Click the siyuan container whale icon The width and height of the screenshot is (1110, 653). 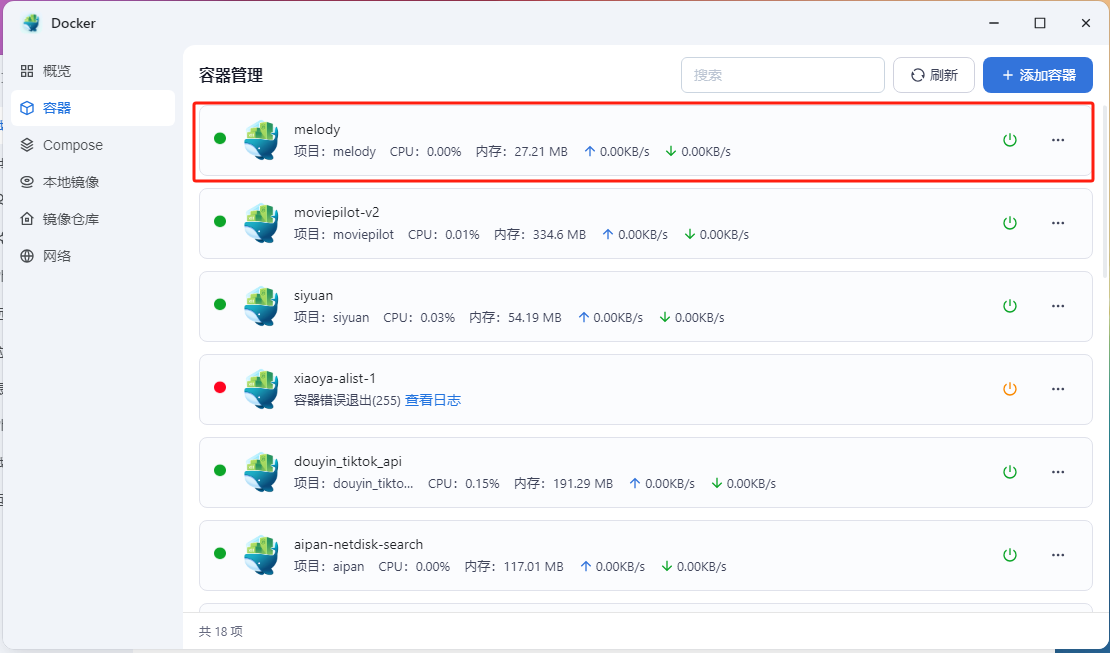click(261, 305)
